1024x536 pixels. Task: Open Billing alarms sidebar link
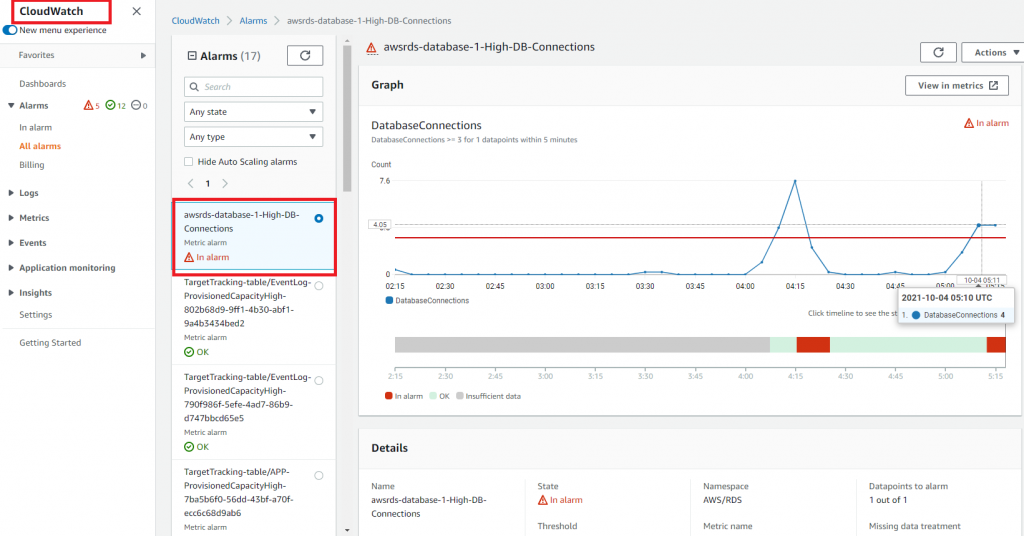pyautogui.click(x=31, y=165)
